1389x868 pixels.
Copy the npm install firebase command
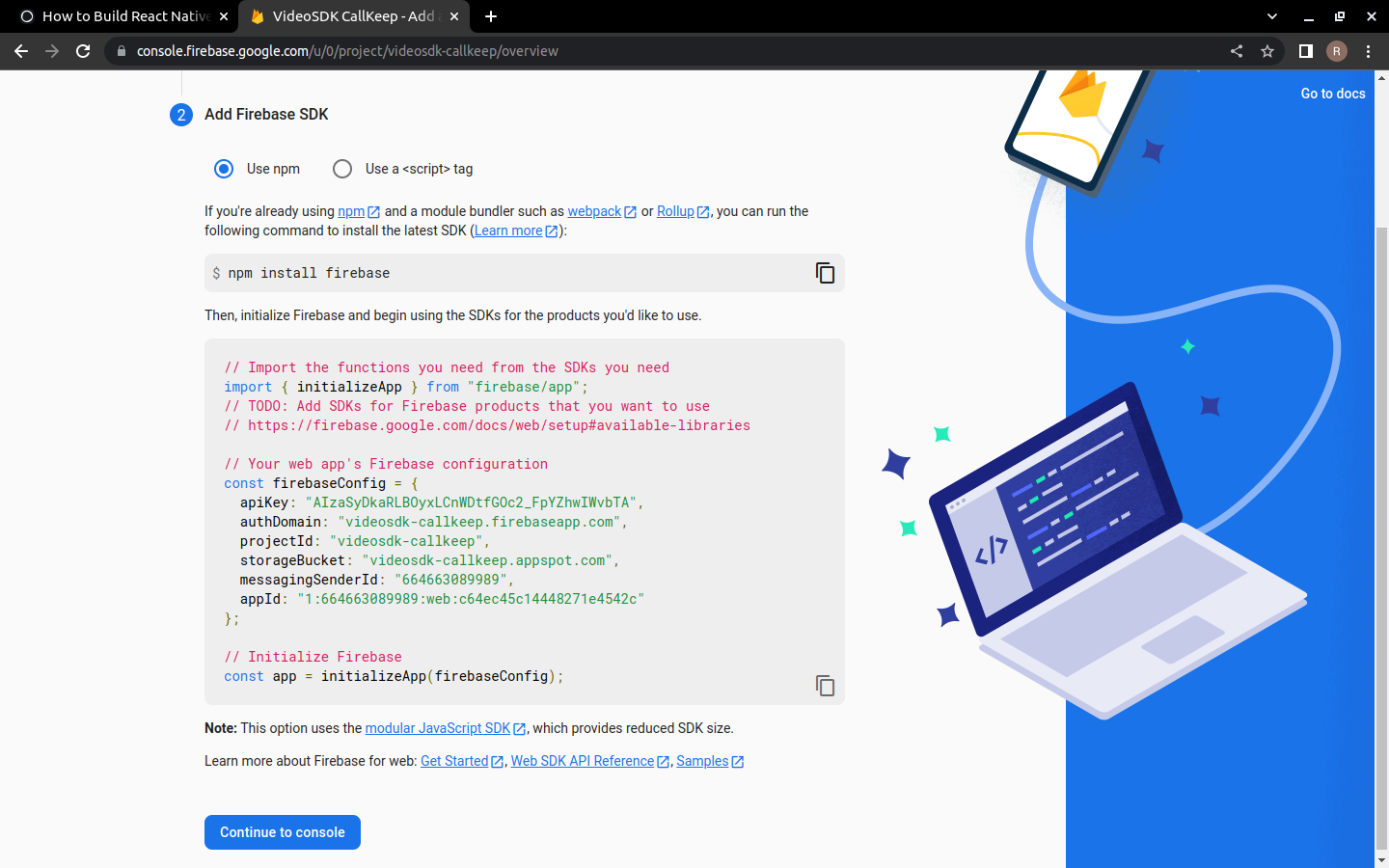pyautogui.click(x=825, y=273)
